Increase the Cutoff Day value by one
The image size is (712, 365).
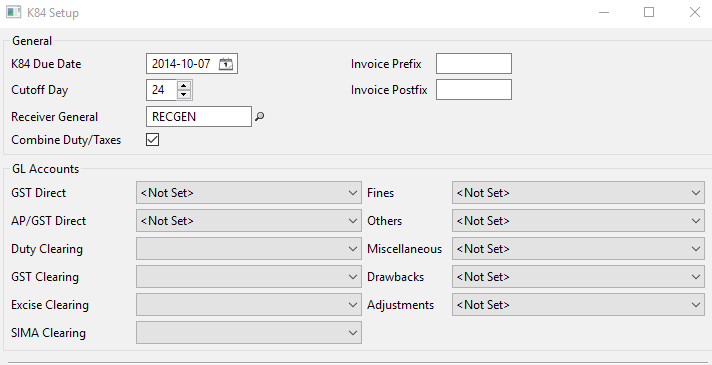click(x=183, y=85)
